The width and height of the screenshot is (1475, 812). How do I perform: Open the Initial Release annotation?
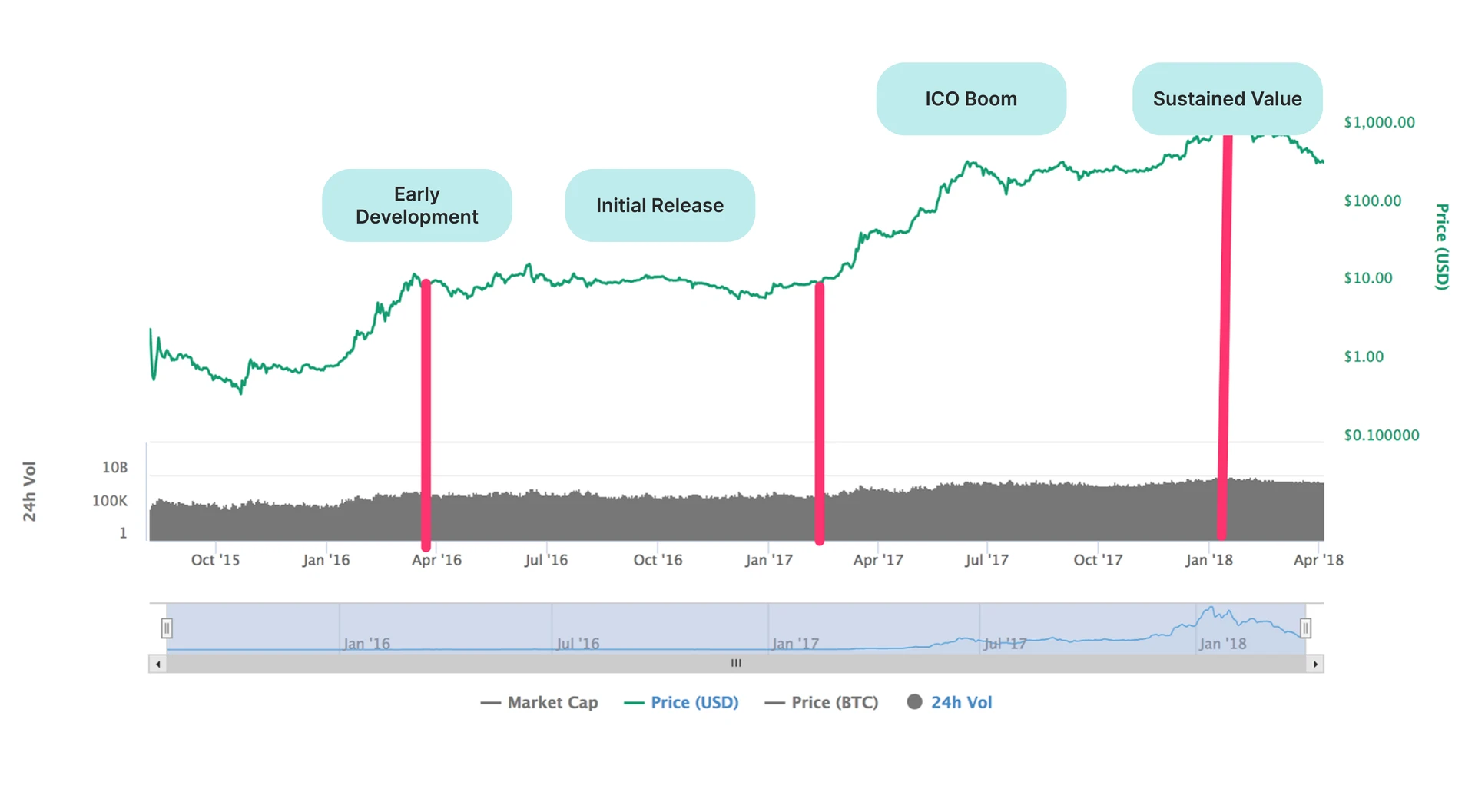[x=659, y=205]
